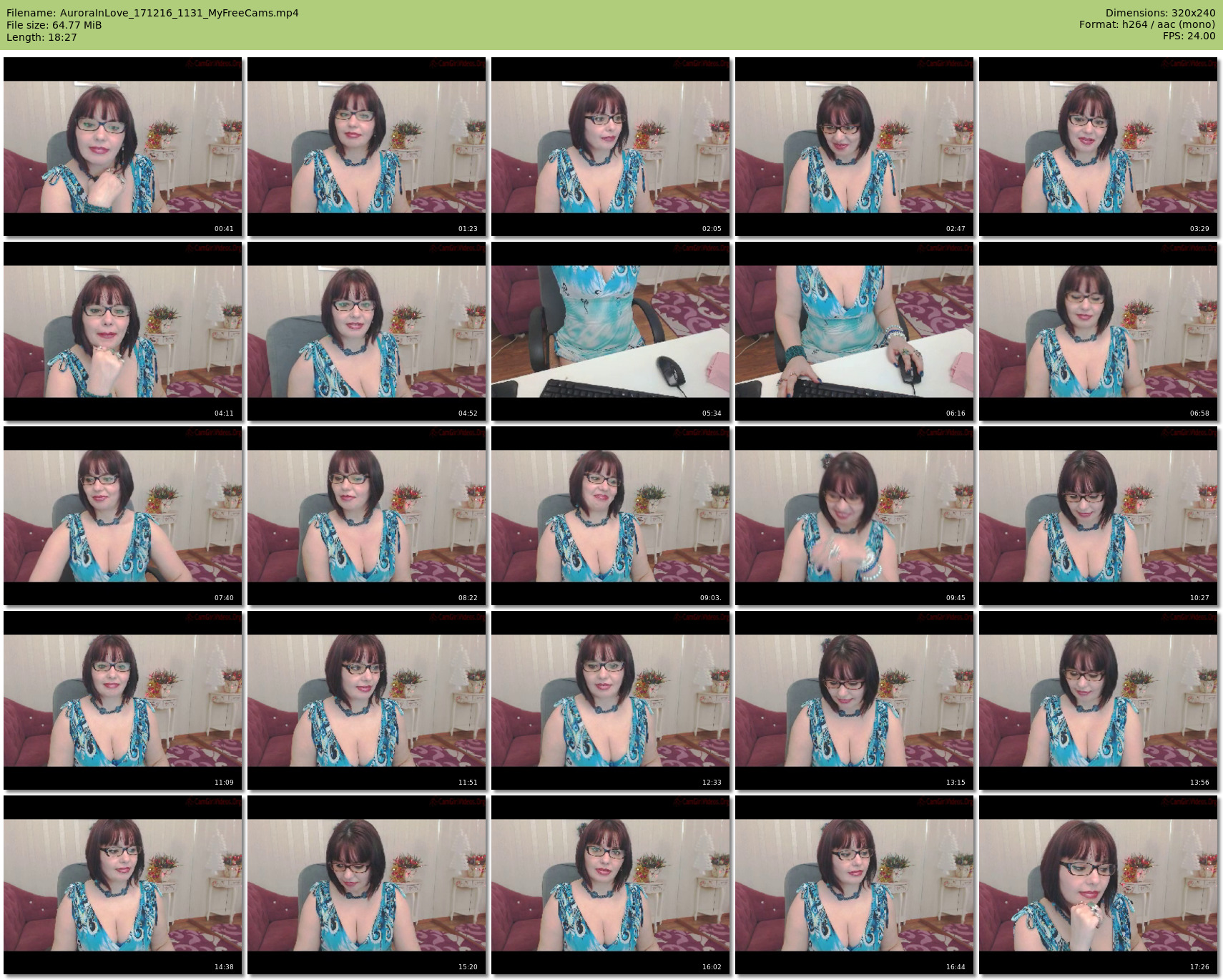
Task: Click the File size 64.77 MiB line
Action: point(54,25)
